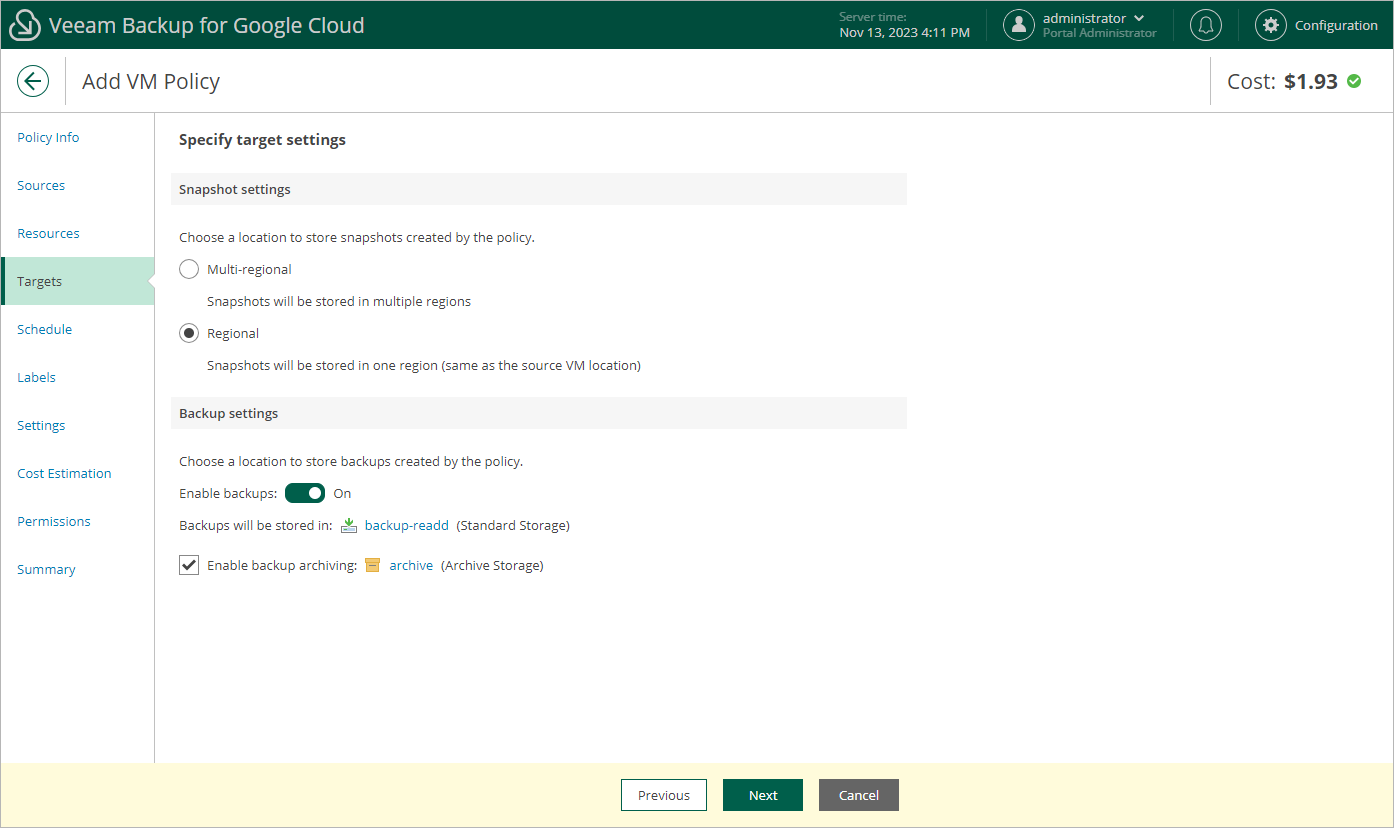1394x828 pixels.
Task: Click the green cost status checkmark icon
Action: tap(1354, 81)
